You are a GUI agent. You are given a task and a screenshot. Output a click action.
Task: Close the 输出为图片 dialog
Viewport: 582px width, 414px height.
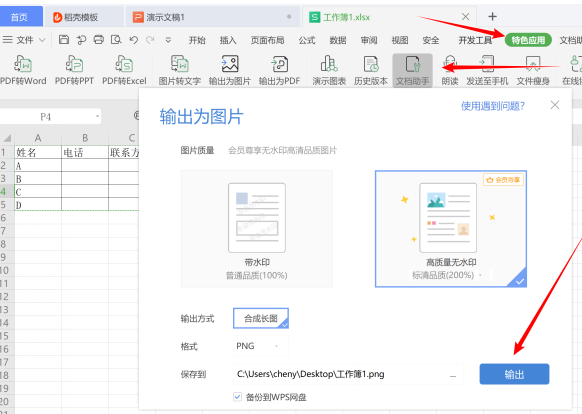coord(555,105)
